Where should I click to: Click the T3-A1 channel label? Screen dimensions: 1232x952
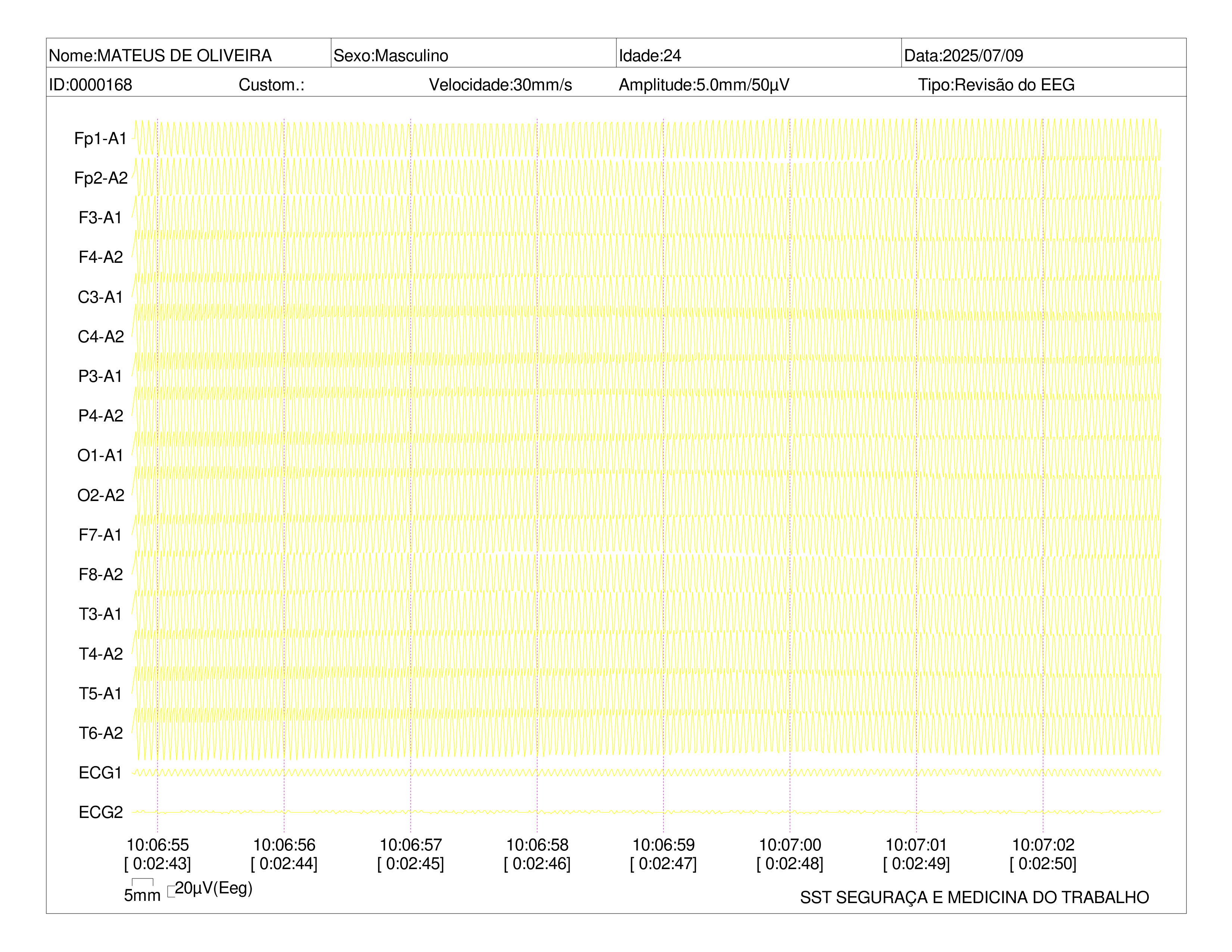tap(100, 614)
